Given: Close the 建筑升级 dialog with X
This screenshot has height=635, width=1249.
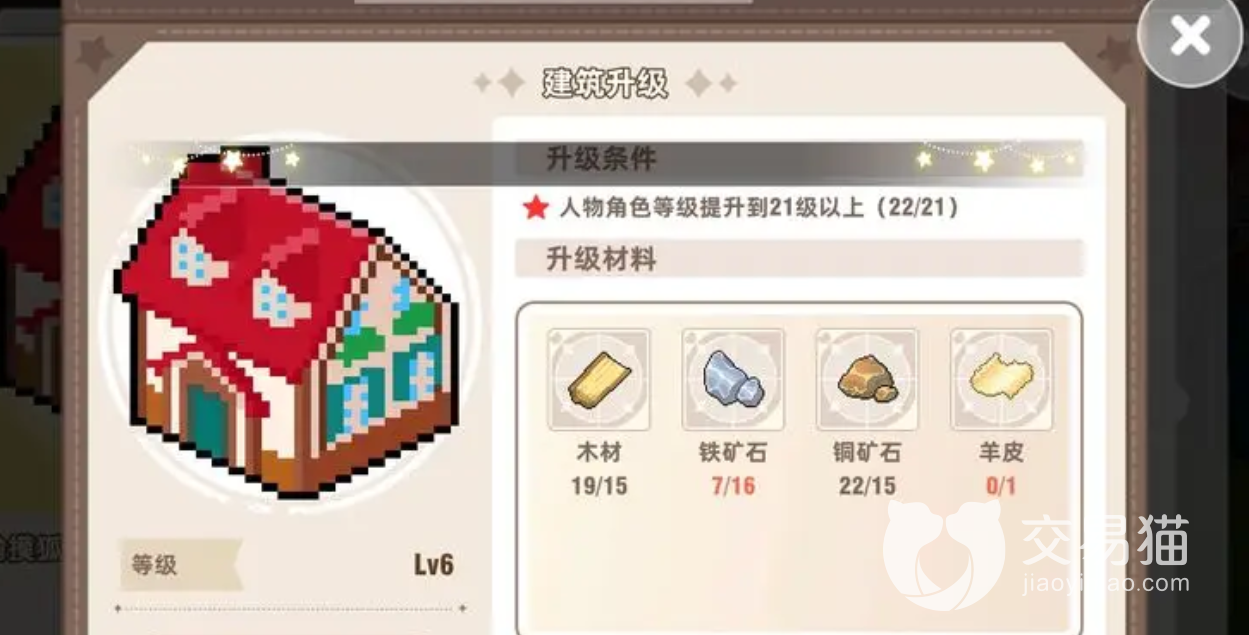Looking at the screenshot, I should [x=1190, y=38].
